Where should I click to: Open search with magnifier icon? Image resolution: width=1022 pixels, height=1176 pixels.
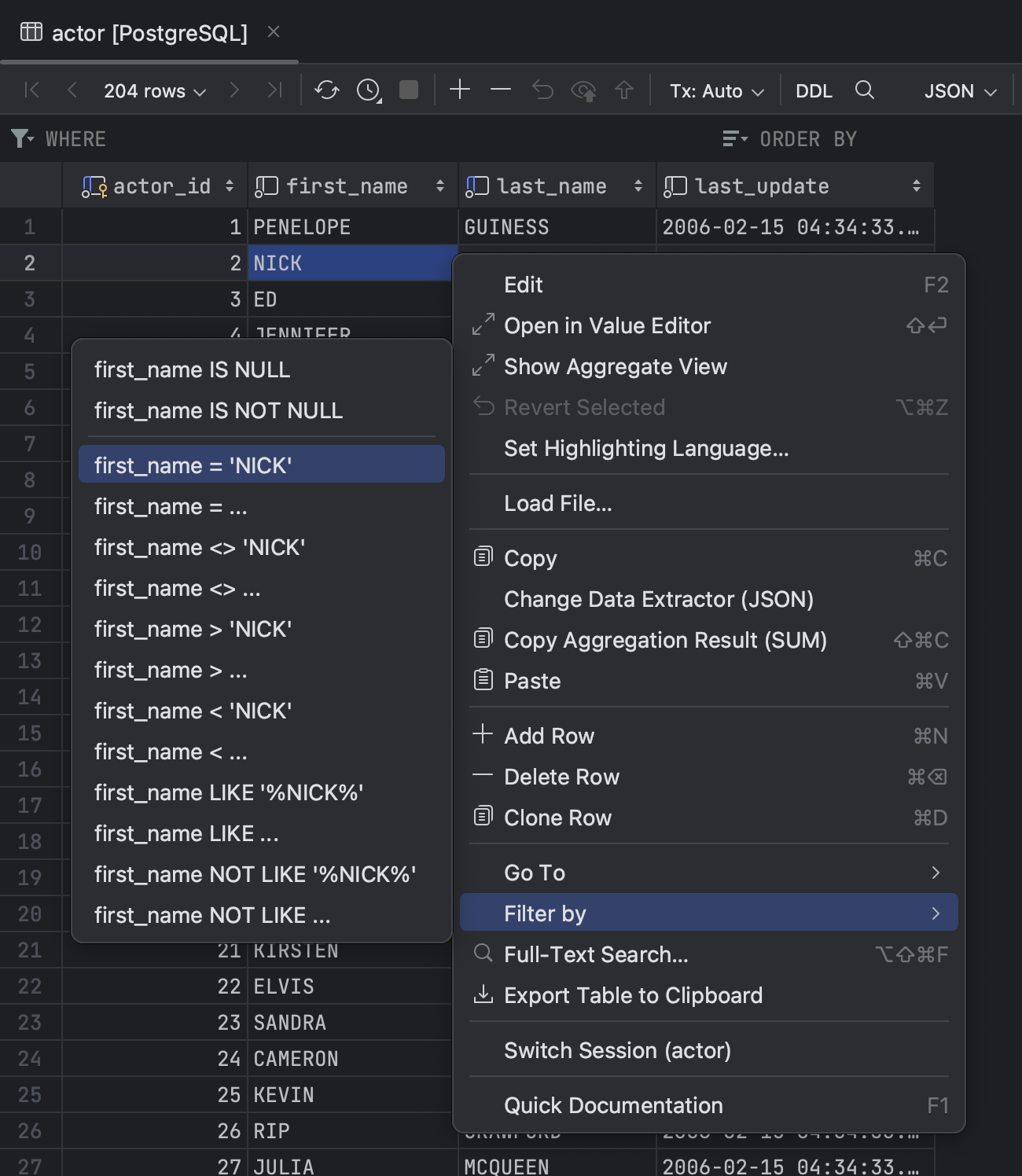tap(865, 90)
